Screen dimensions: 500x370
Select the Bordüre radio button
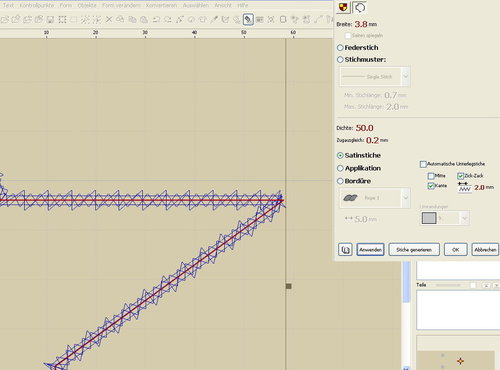pos(340,181)
